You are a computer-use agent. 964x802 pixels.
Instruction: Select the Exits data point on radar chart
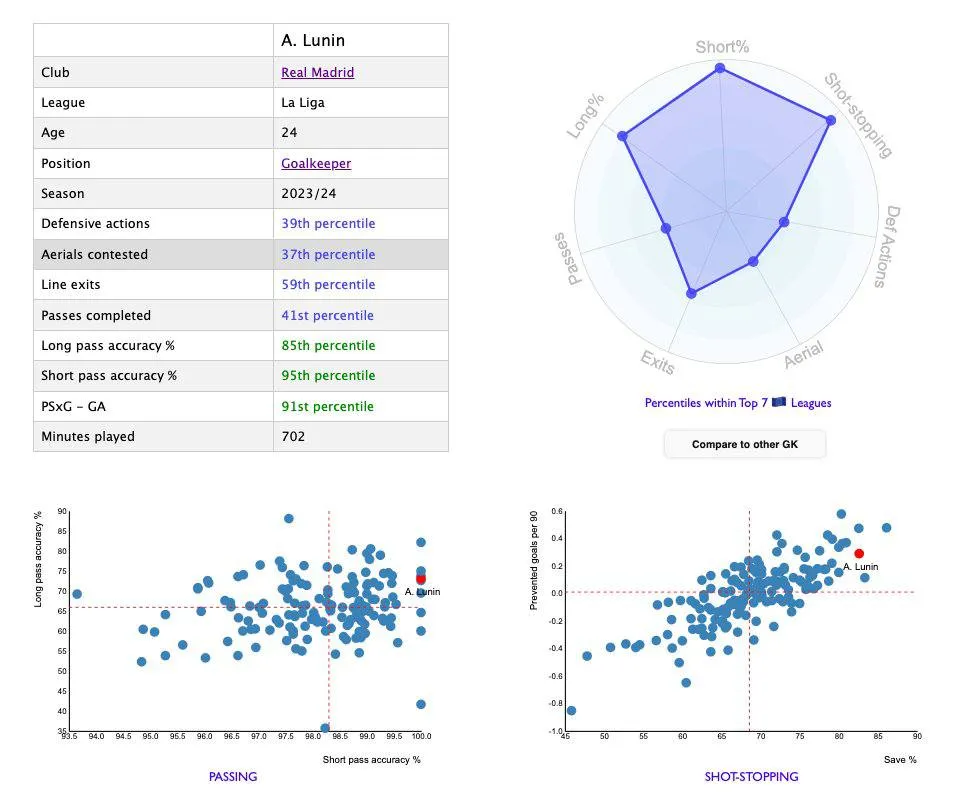(x=691, y=293)
